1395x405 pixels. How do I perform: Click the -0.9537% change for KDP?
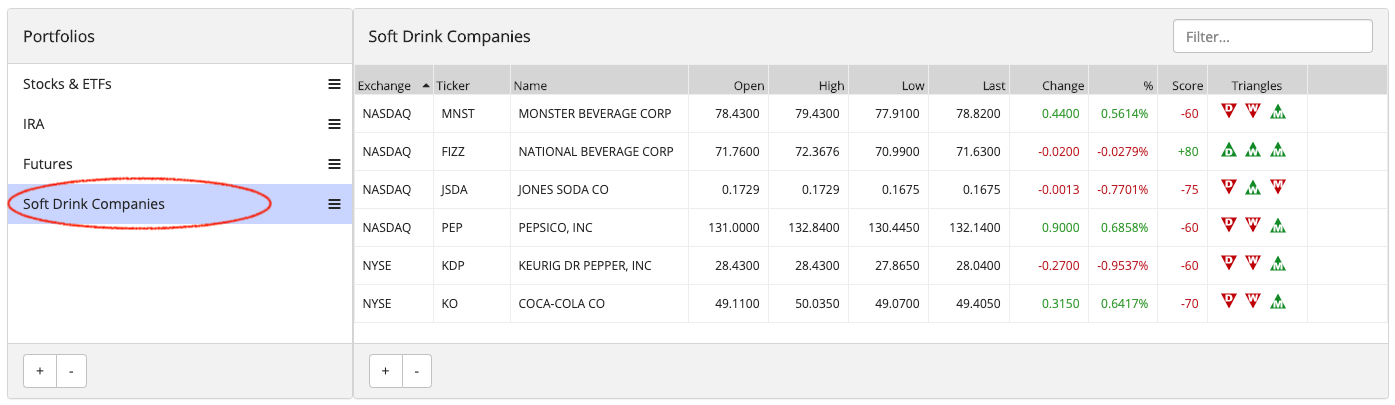click(x=1122, y=266)
